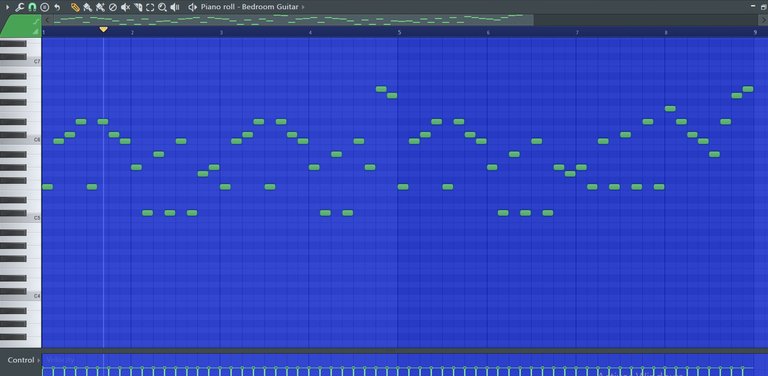The height and width of the screenshot is (376, 768).
Task: Open the piano roll options menu arrow
Action: 7,7
